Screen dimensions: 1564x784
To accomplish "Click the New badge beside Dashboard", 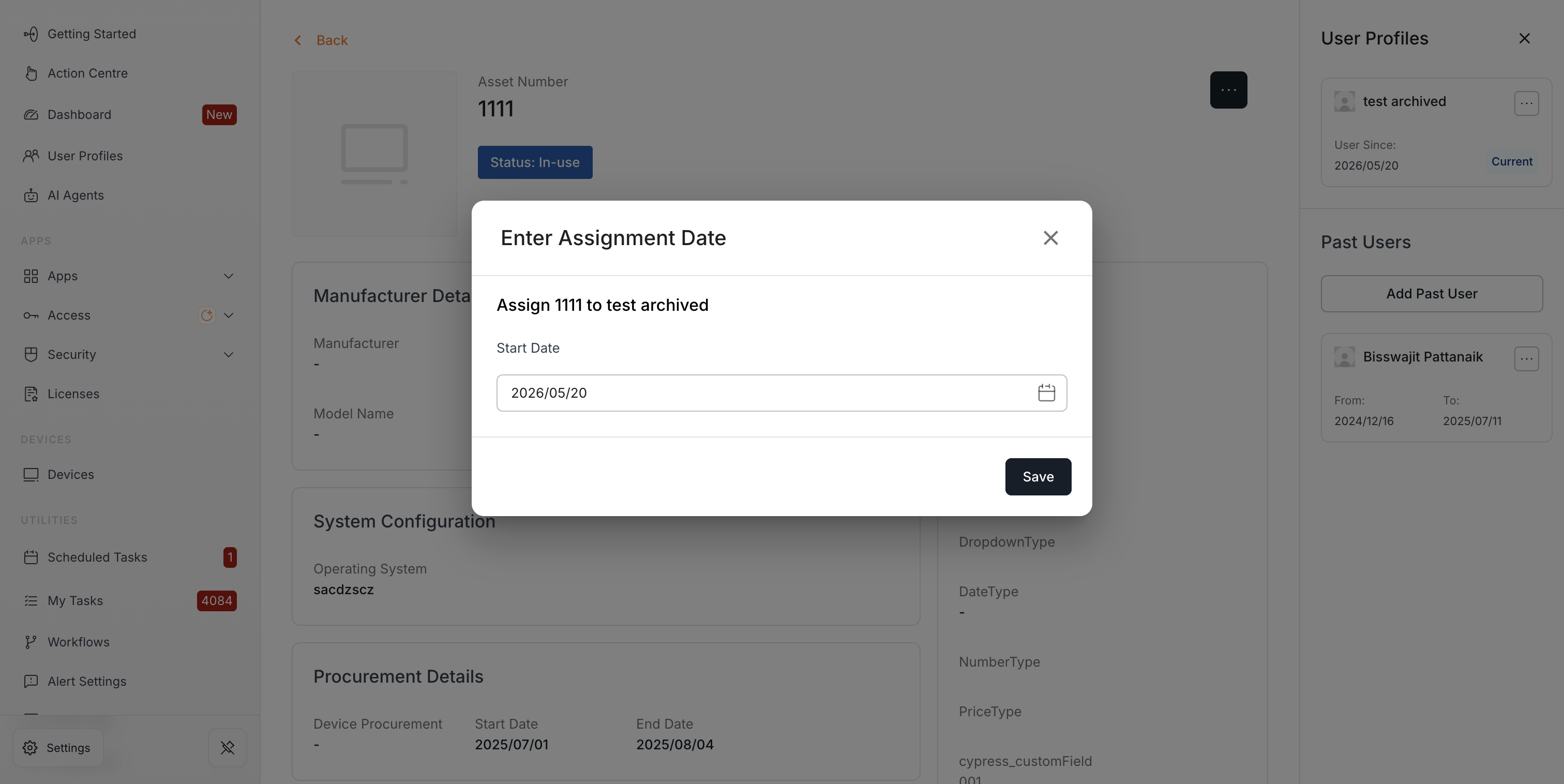I will [x=219, y=115].
